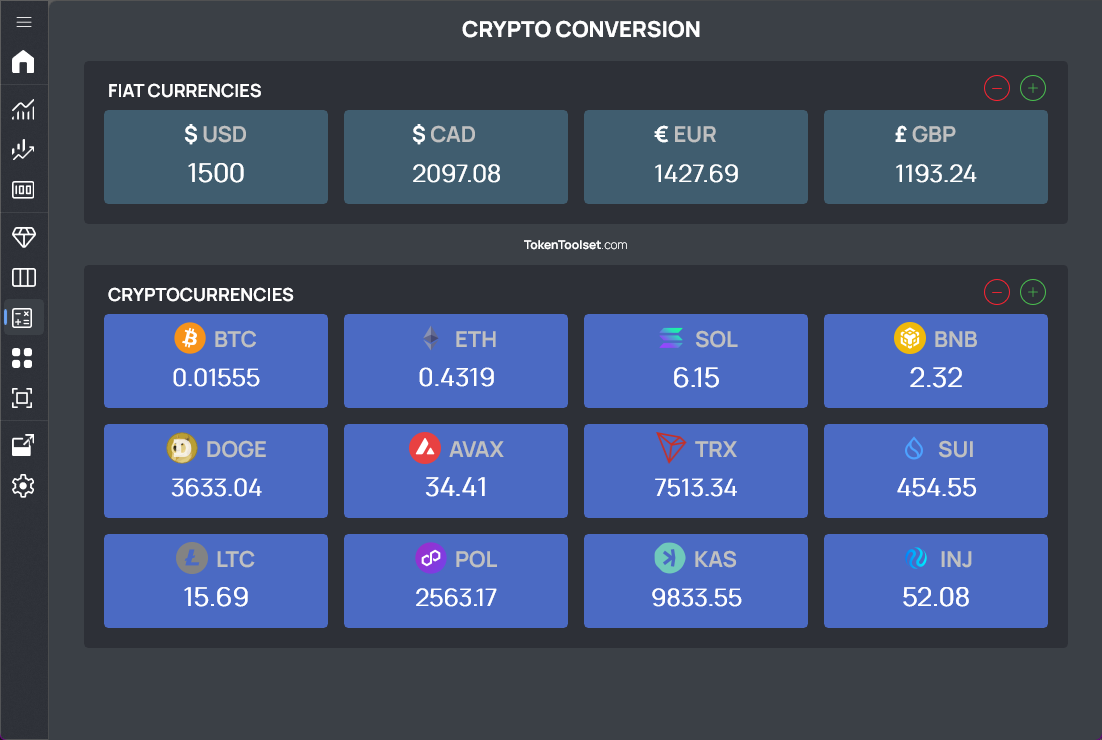Viewport: 1102px width, 740px height.
Task: Edit the LTC value 15.69
Action: point(216,597)
